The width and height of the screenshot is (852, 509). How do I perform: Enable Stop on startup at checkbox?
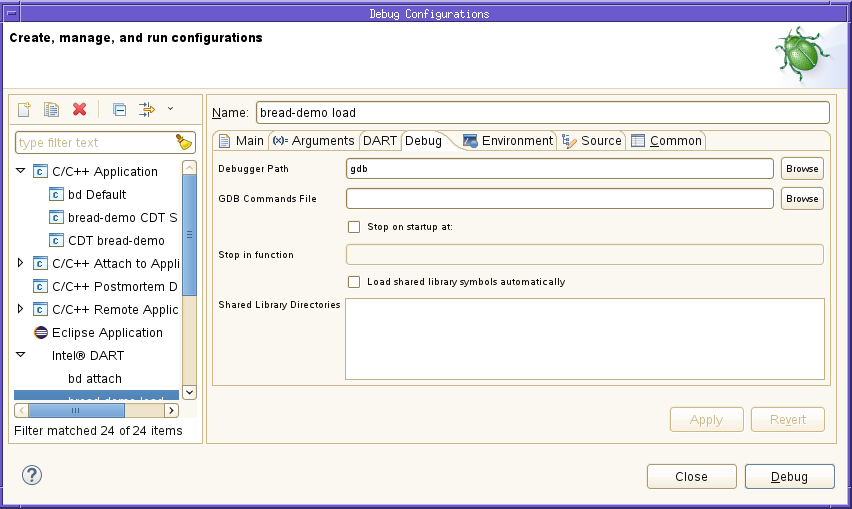click(354, 227)
